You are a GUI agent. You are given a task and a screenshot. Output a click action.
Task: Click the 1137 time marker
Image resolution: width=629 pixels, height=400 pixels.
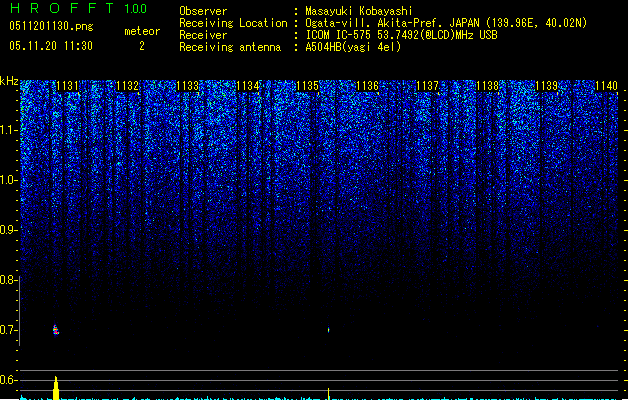428,86
